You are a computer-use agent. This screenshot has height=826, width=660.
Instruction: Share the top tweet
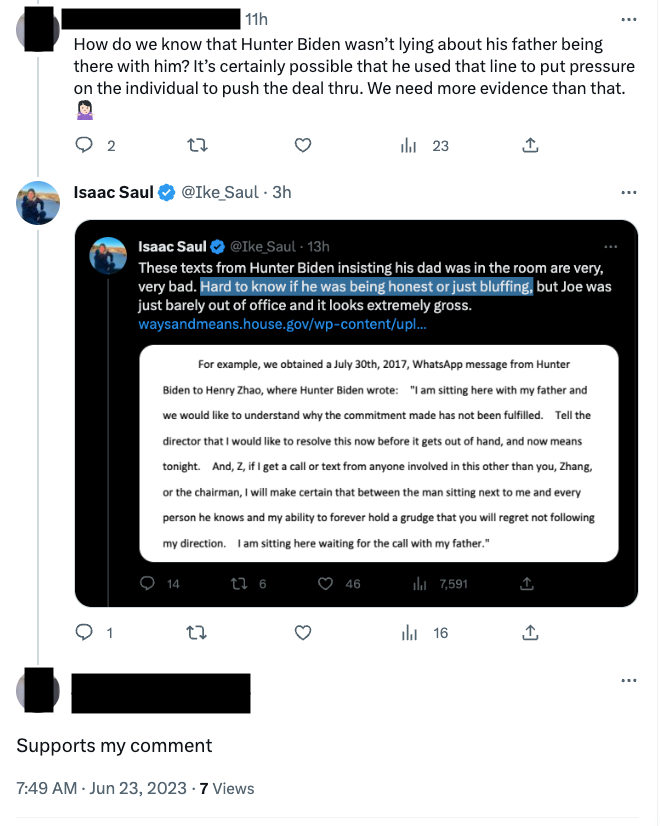(531, 145)
